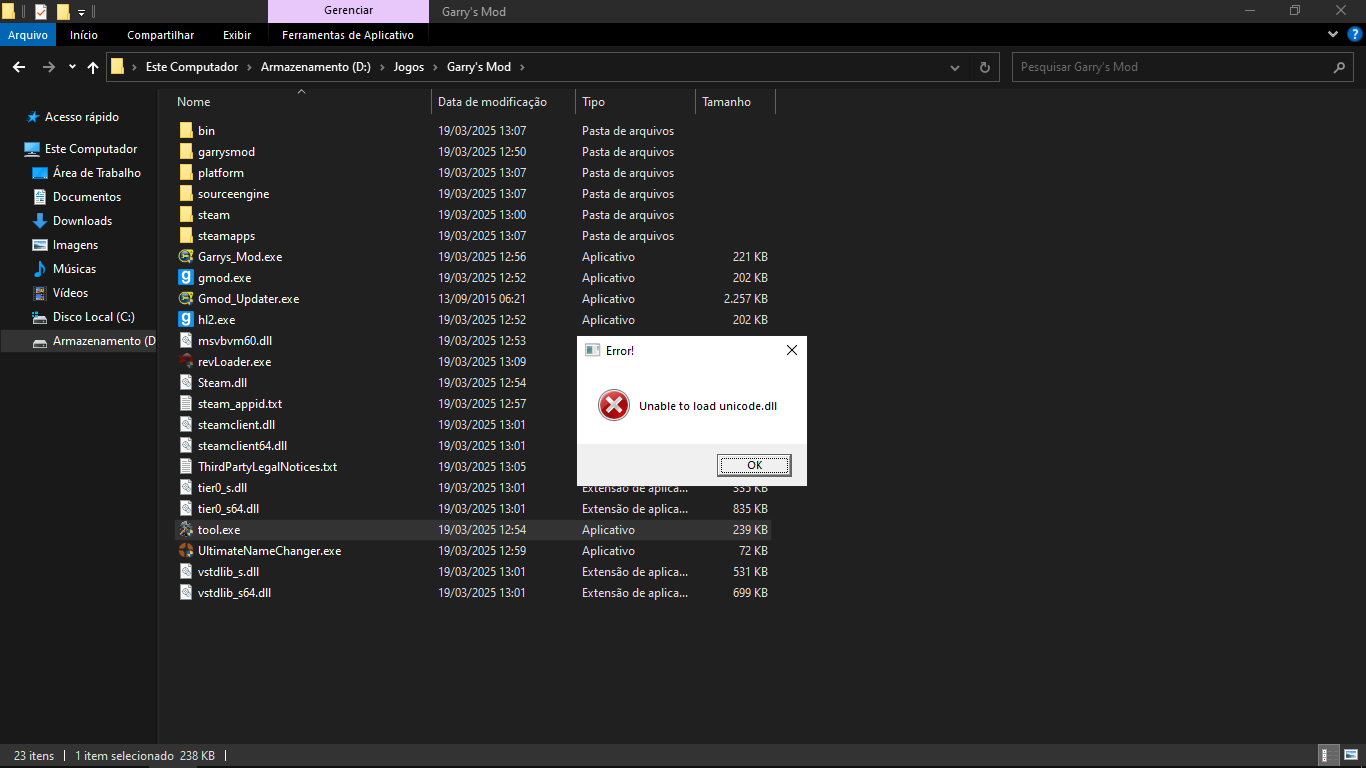This screenshot has height=768, width=1366.
Task: Sort files by the Tamanho column
Action: tap(726, 102)
